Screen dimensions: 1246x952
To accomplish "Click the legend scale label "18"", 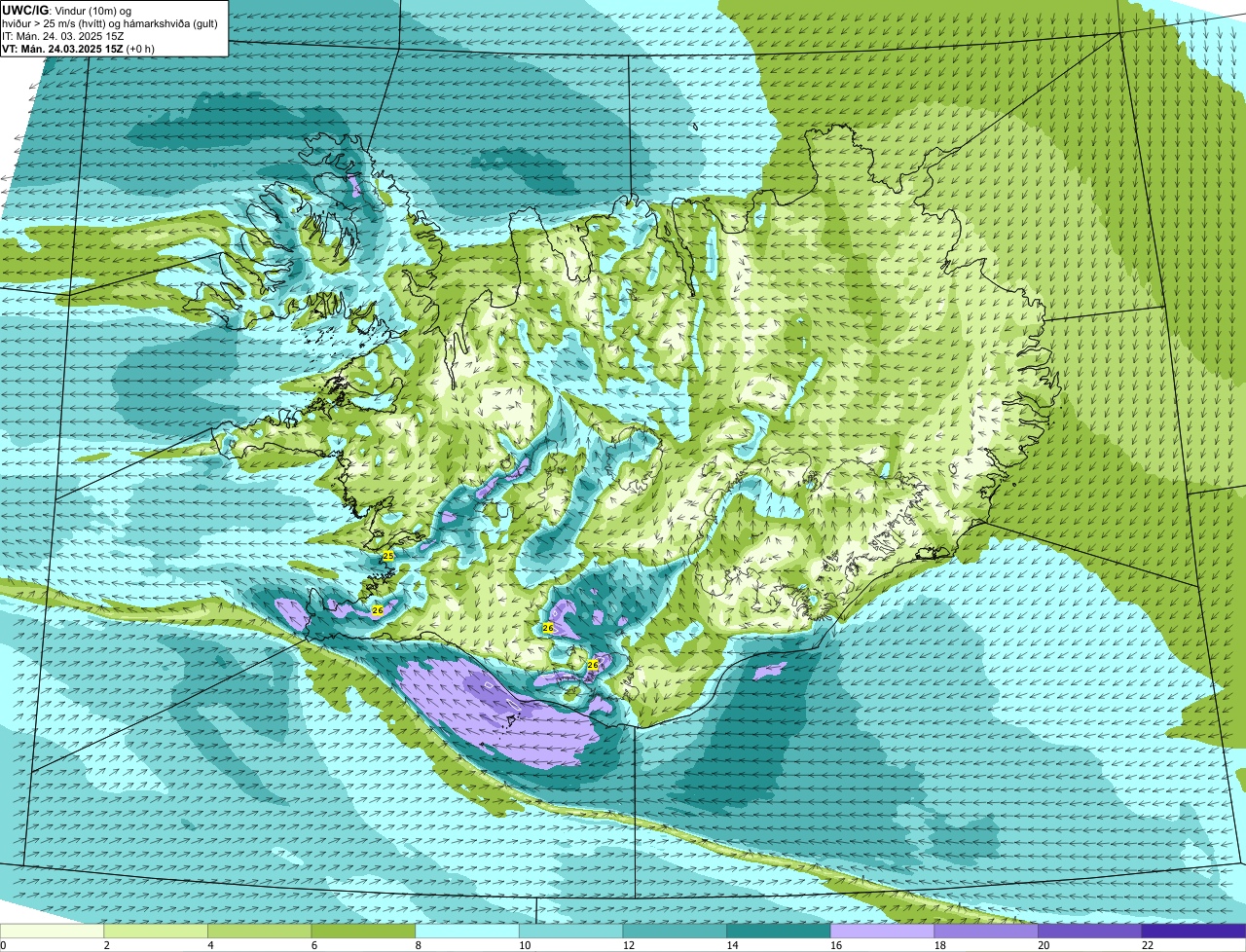I will (x=940, y=945).
